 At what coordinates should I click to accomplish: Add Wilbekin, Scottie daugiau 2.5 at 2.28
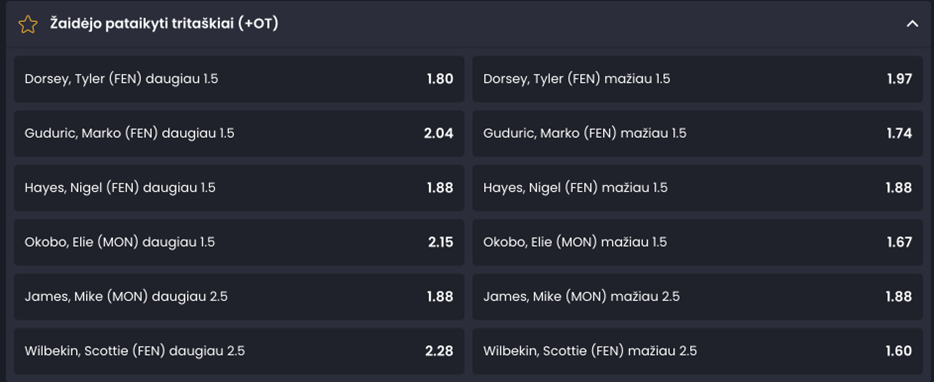[239, 351]
